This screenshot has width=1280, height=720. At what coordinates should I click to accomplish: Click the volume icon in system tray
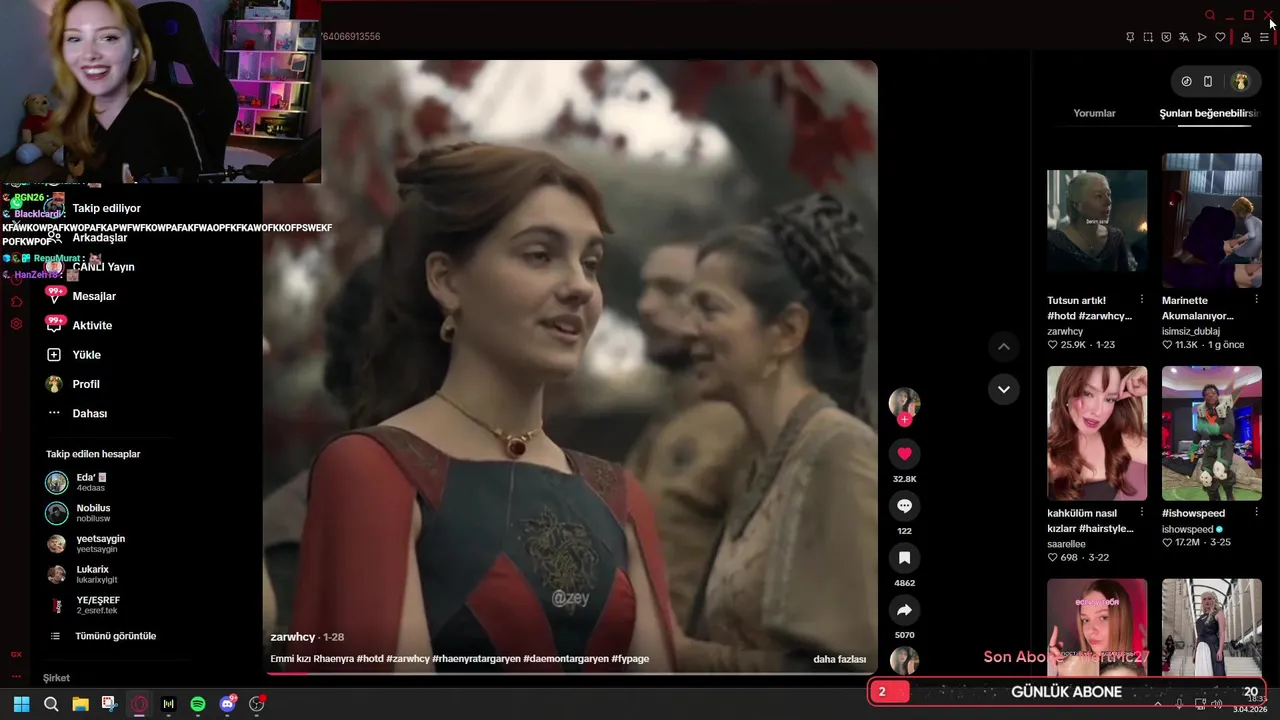click(1217, 704)
